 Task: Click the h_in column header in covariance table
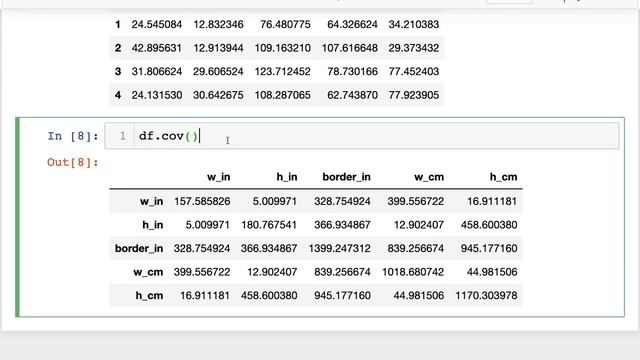click(x=287, y=177)
